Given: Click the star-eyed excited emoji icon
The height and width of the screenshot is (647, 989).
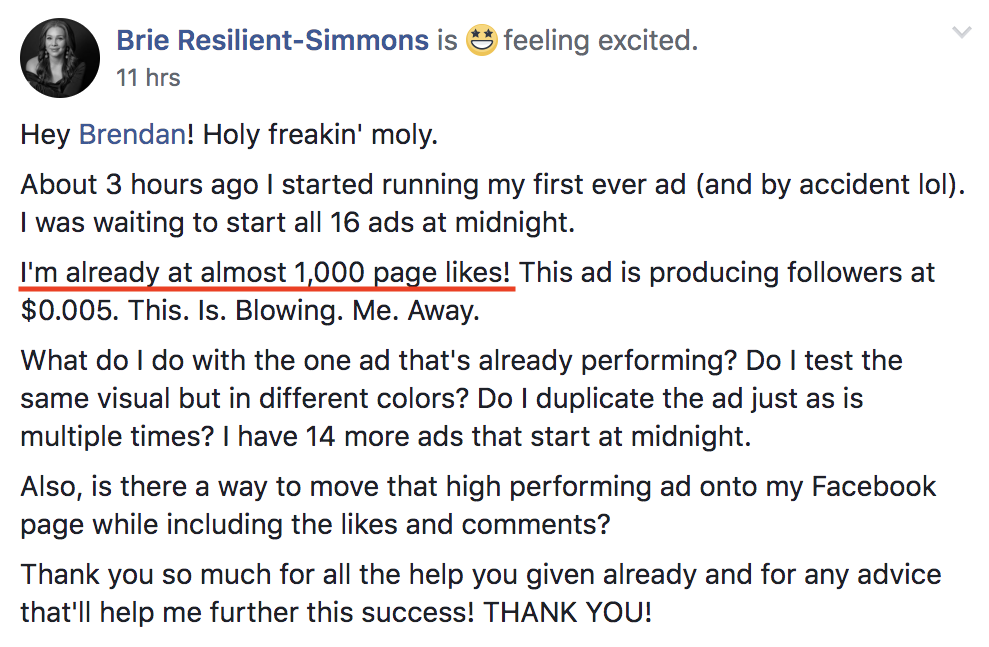Looking at the screenshot, I should click(x=482, y=41).
